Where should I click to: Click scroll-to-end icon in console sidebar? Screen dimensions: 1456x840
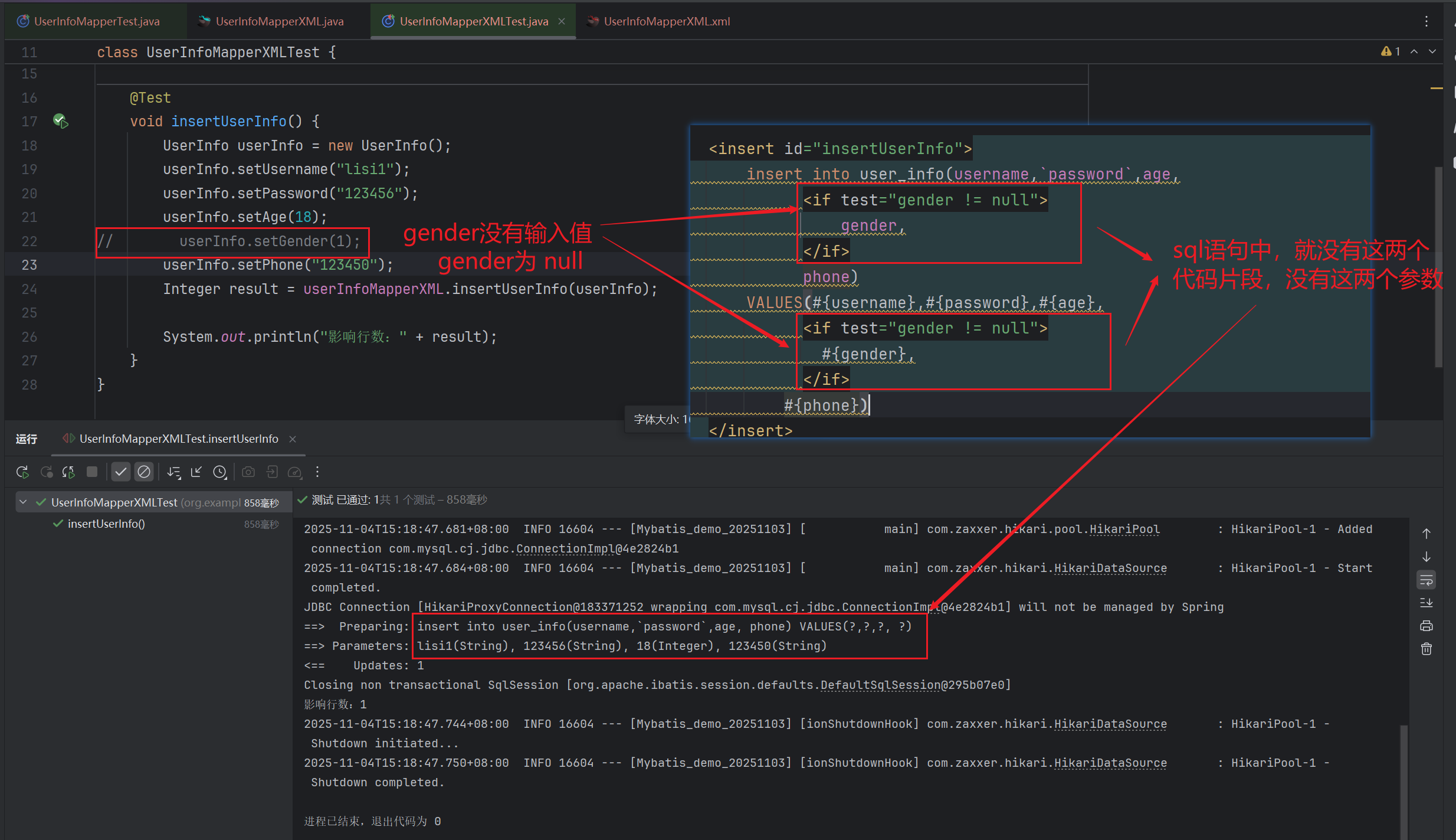pos(1427,603)
